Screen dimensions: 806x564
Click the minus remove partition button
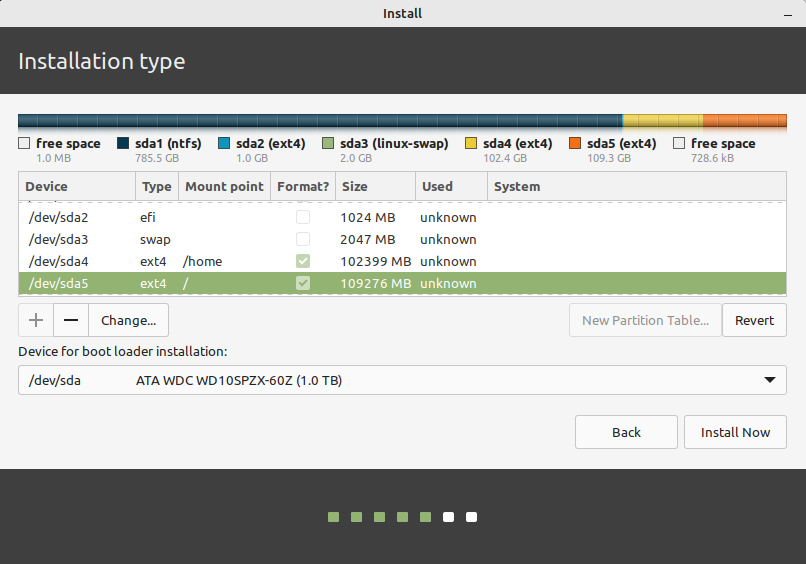pyautogui.click(x=71, y=320)
